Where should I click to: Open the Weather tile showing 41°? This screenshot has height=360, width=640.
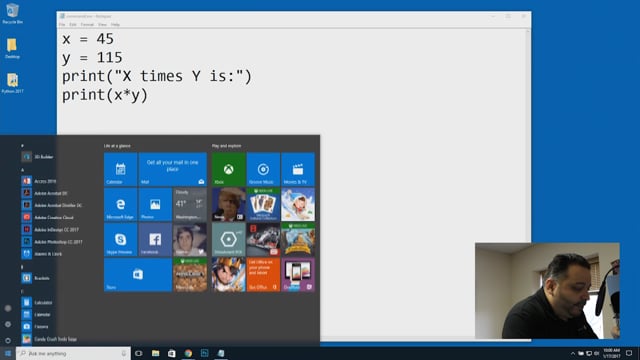190,204
